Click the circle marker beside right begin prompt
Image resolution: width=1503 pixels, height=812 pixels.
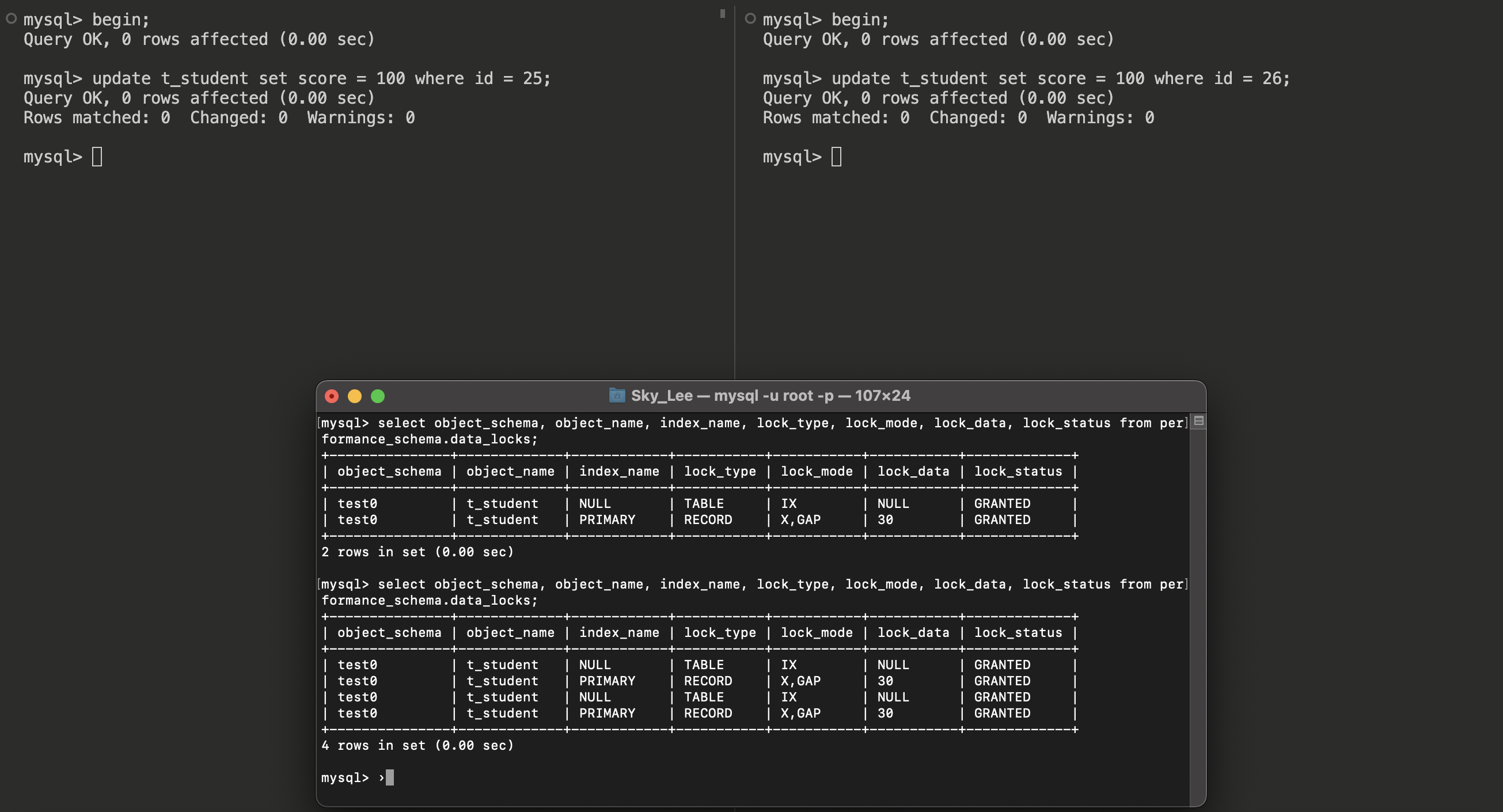[750, 18]
